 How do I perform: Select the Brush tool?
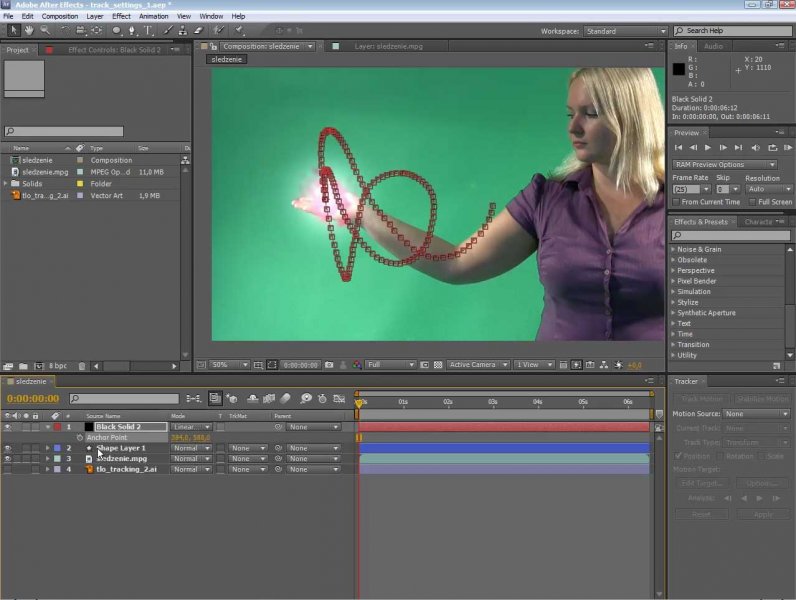click(x=165, y=31)
